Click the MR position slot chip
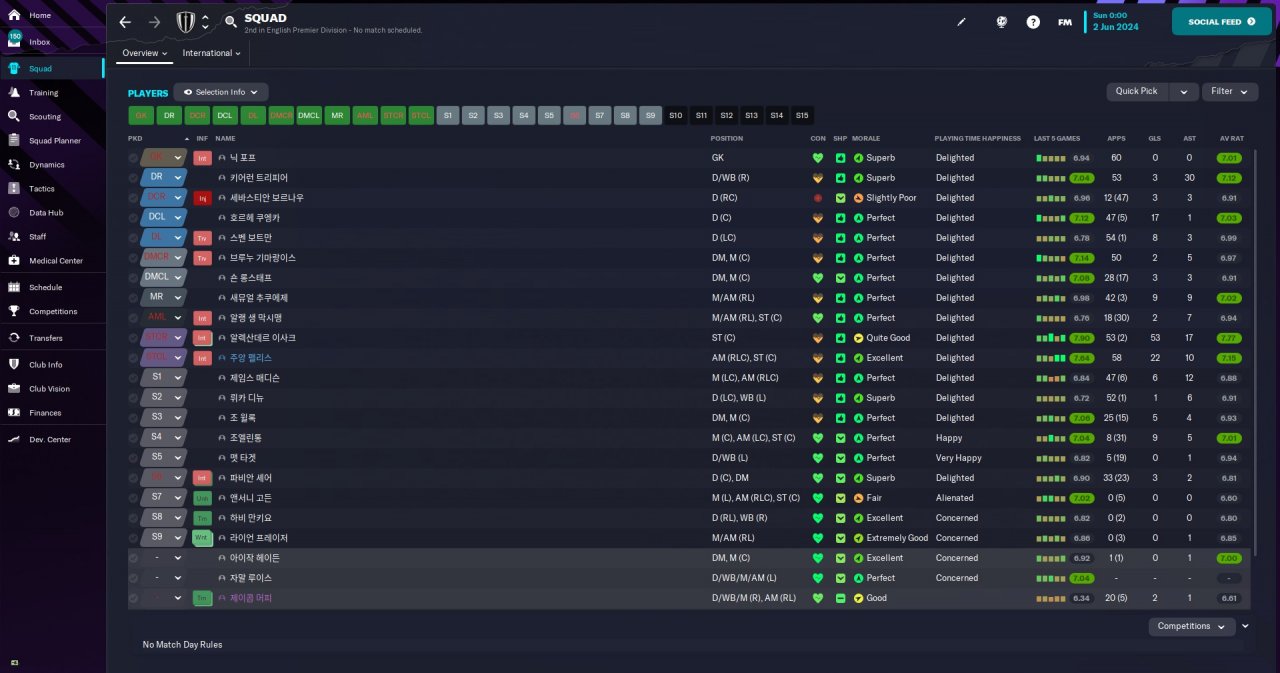 pos(338,115)
